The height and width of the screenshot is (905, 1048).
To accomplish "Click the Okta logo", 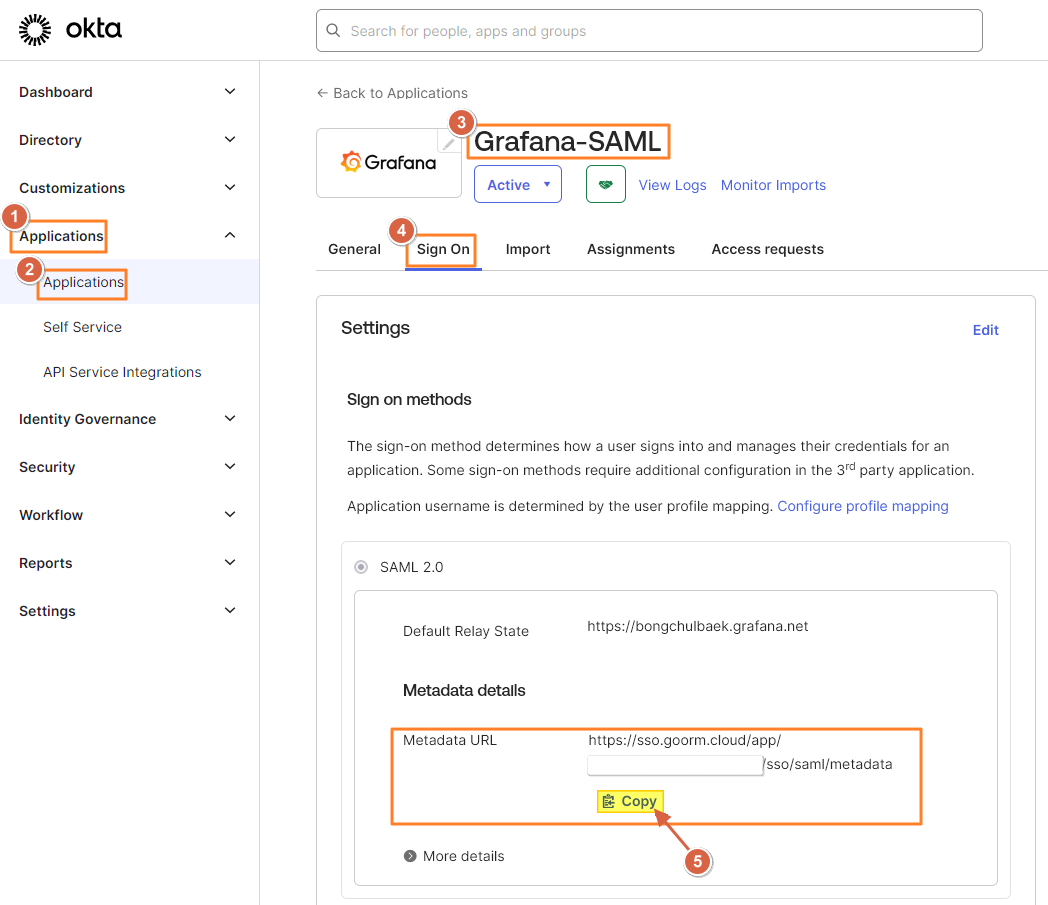I will point(70,30).
